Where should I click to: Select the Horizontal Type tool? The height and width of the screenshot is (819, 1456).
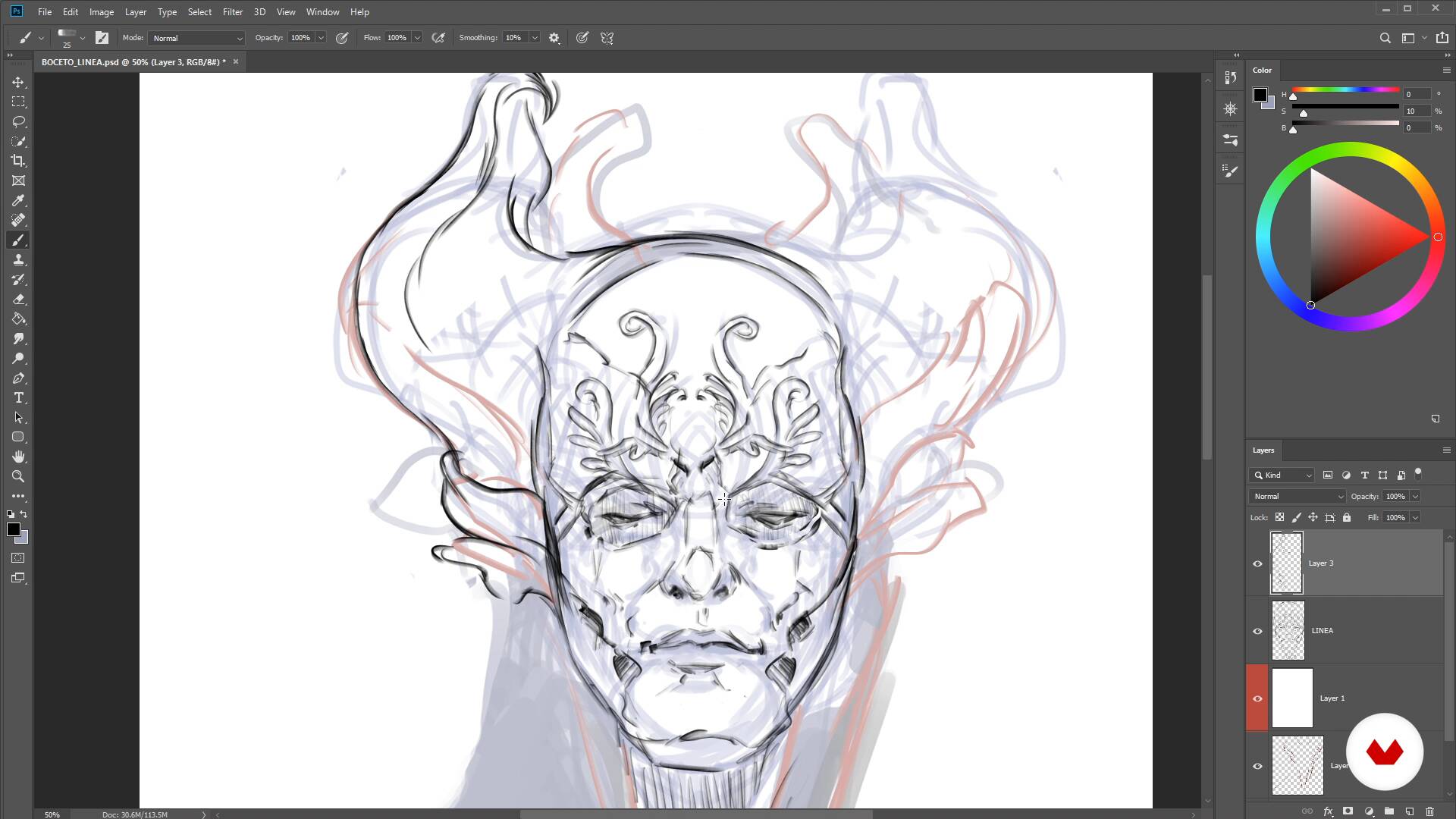[18, 397]
